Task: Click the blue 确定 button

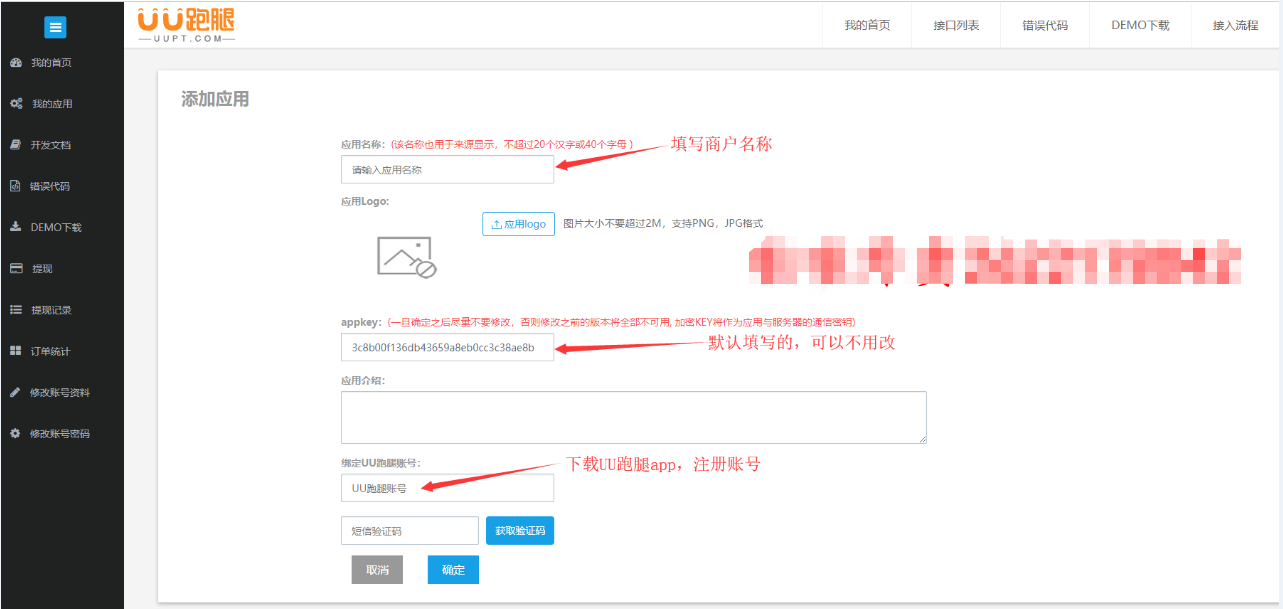Action: click(453, 569)
